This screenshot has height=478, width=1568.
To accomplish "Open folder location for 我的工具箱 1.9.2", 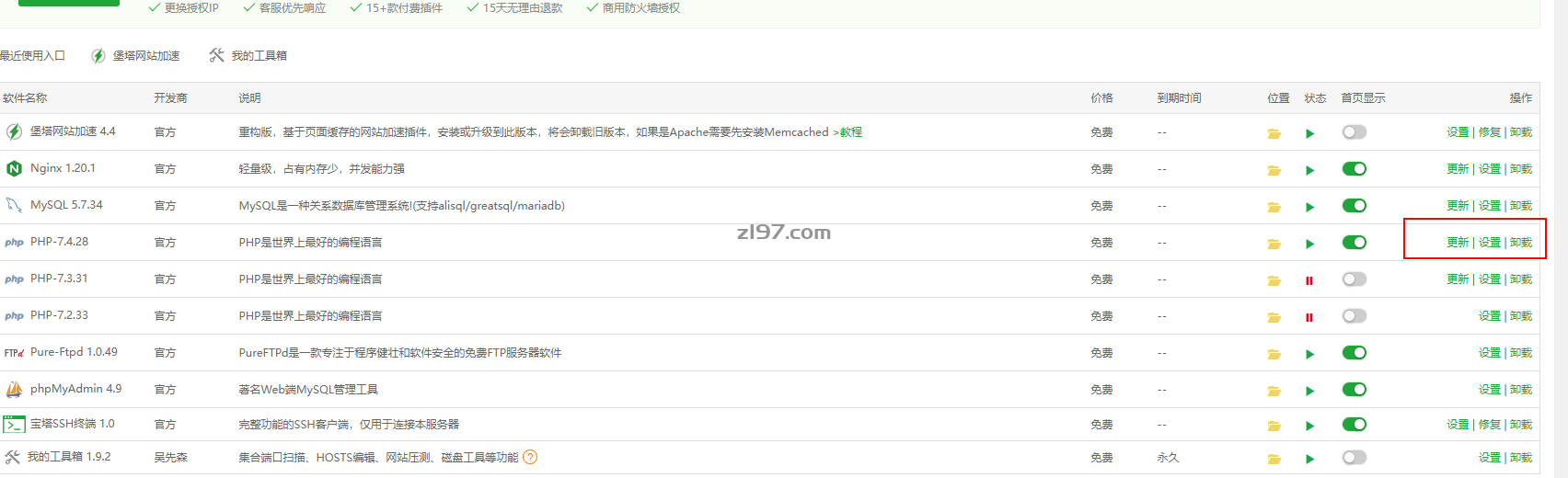I will click(1274, 459).
